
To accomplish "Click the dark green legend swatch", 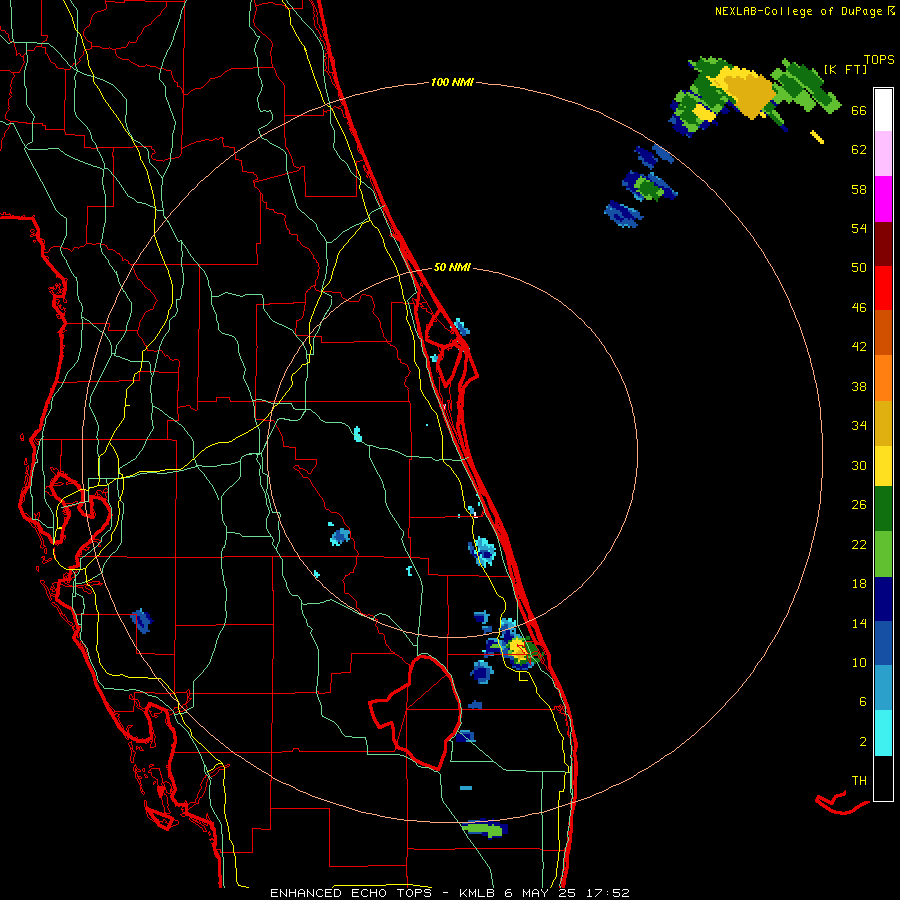I will click(883, 509).
